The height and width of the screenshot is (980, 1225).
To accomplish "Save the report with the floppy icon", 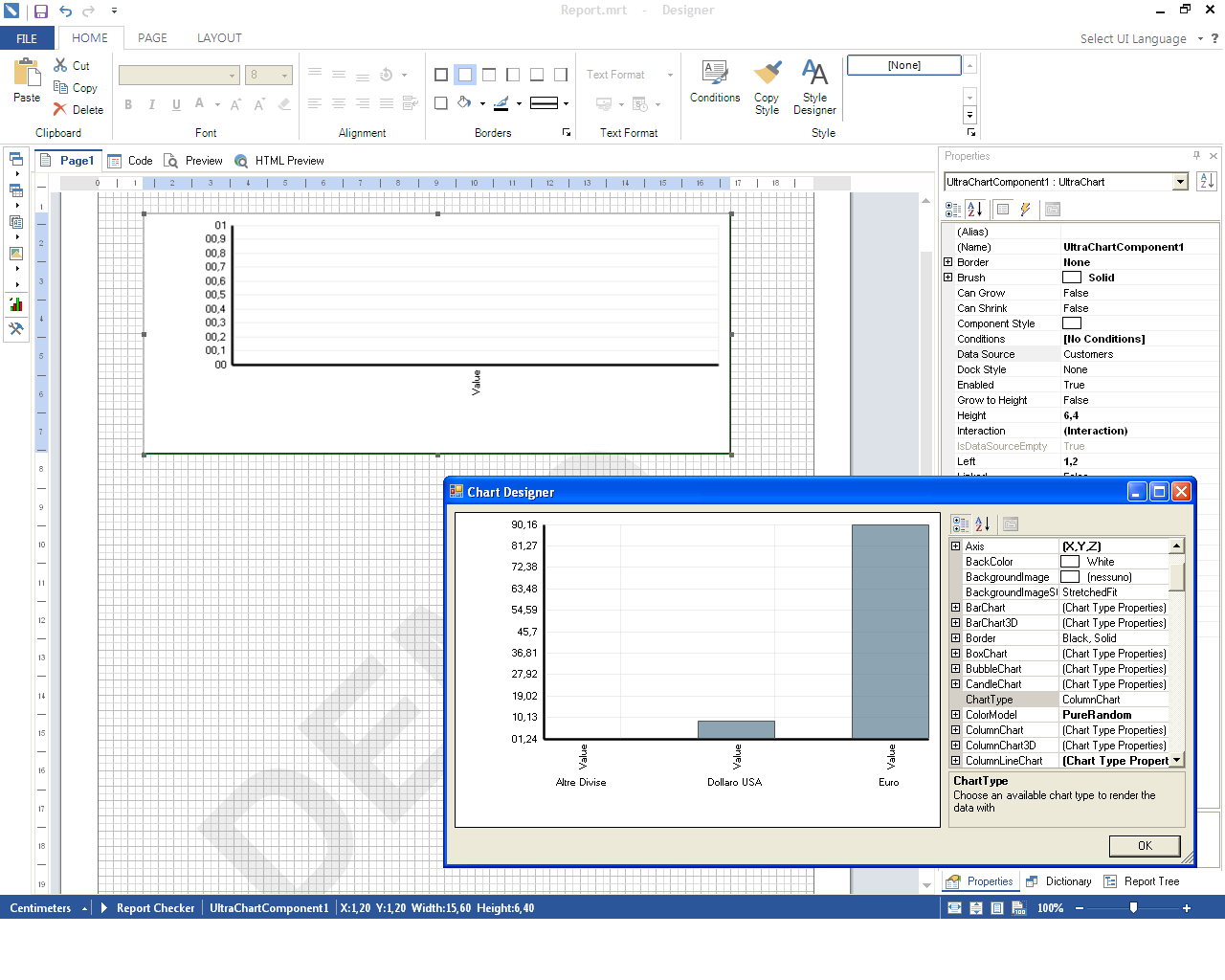I will [41, 11].
